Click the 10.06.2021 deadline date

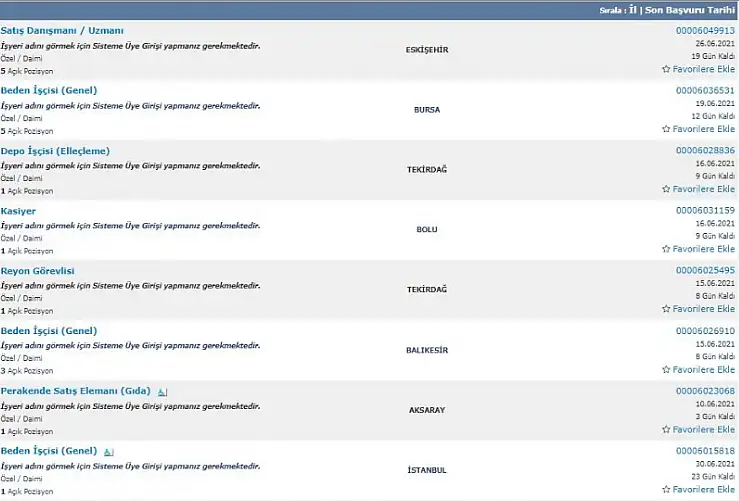715,404
